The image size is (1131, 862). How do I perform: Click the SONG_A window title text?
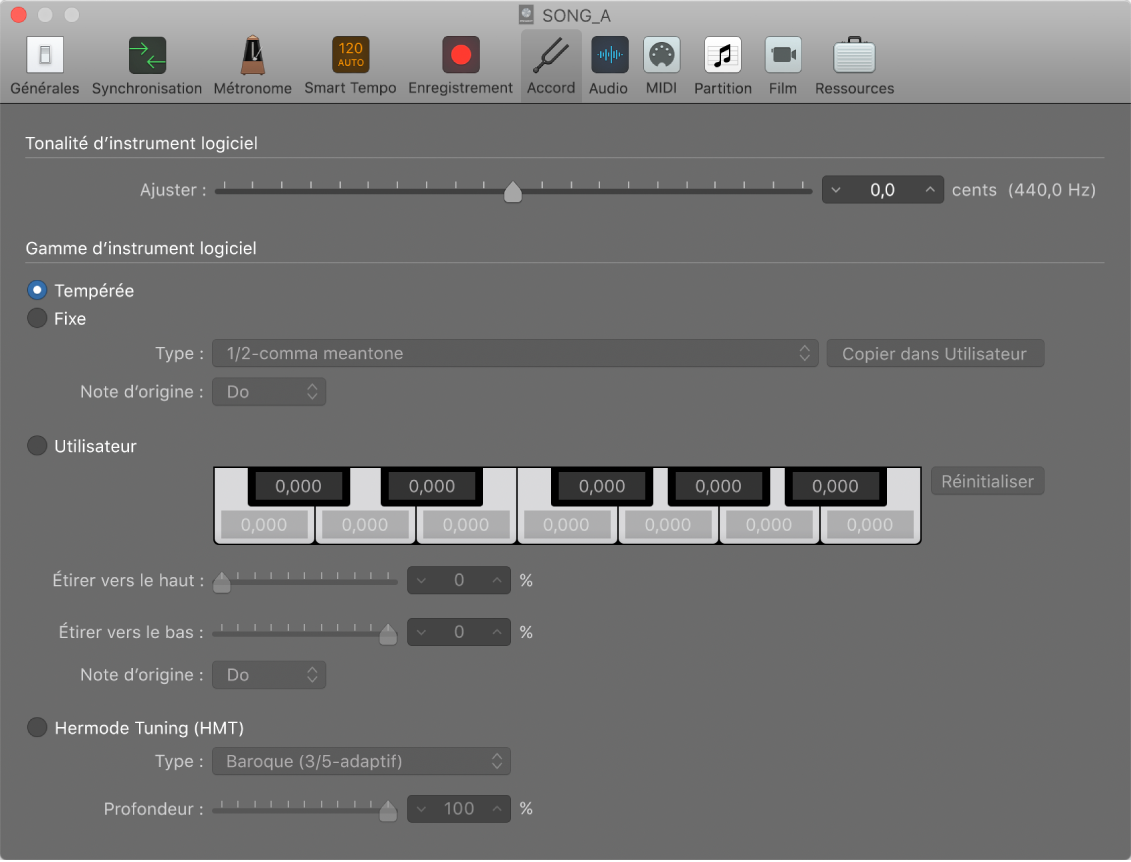coord(576,15)
